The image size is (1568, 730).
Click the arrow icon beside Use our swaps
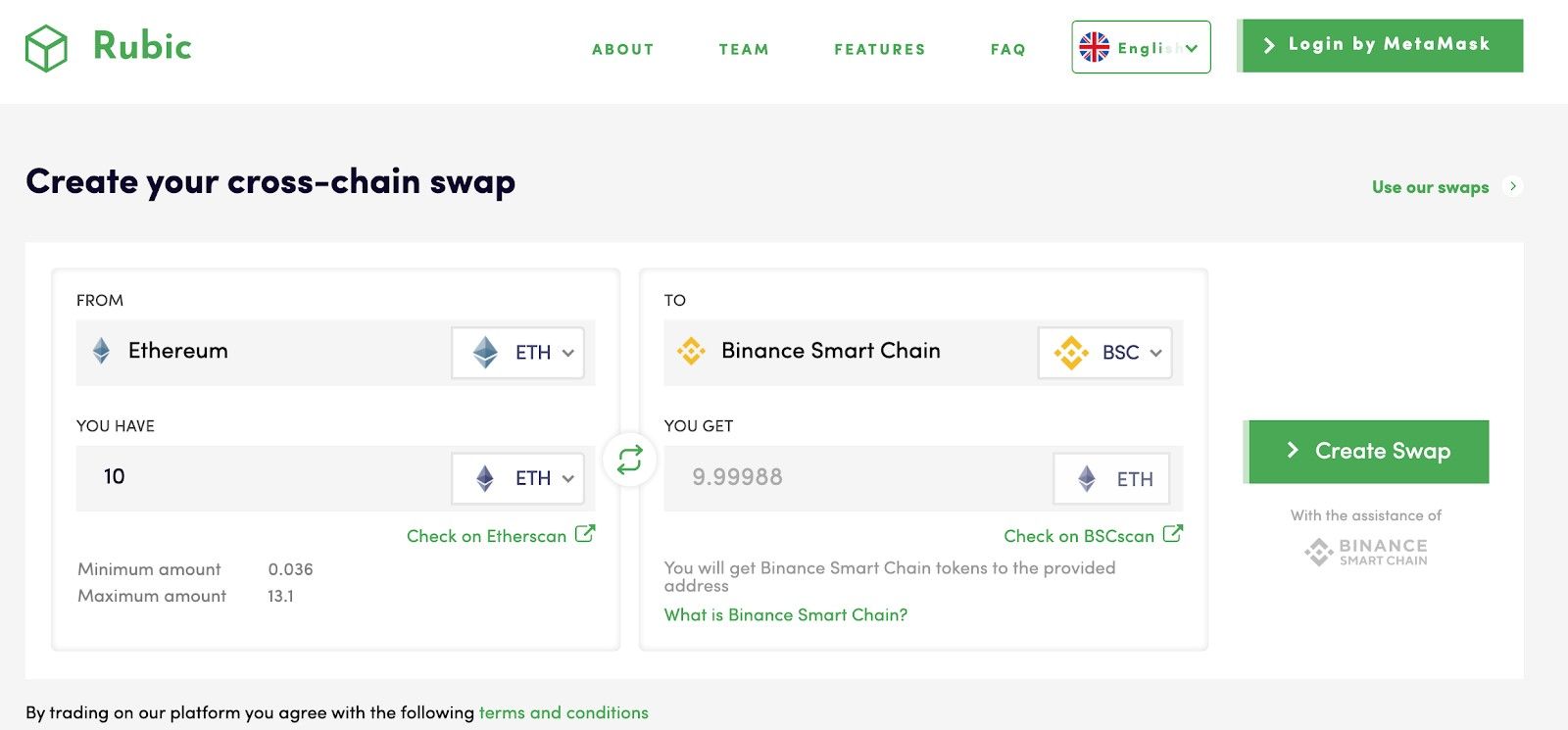coord(1513,186)
